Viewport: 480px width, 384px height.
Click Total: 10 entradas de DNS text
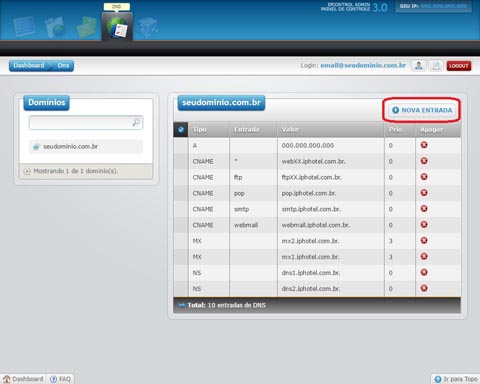[x=226, y=305]
